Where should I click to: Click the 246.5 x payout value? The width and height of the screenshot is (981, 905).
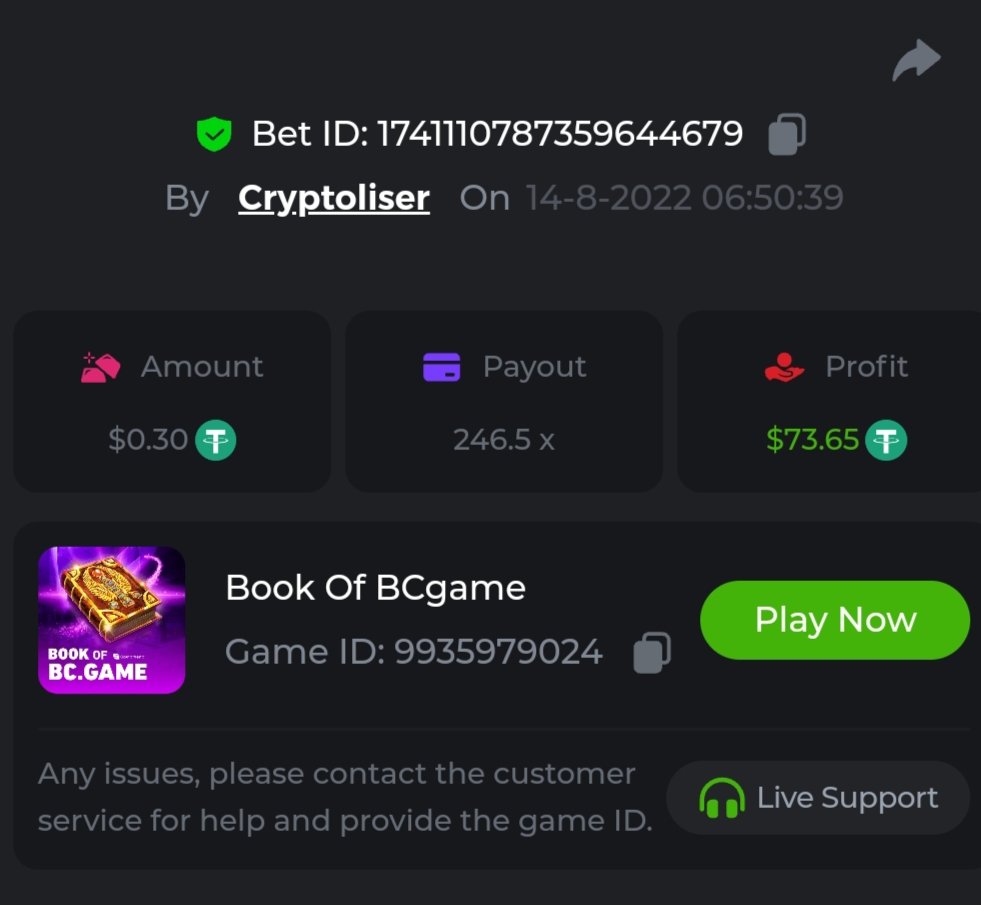[503, 440]
